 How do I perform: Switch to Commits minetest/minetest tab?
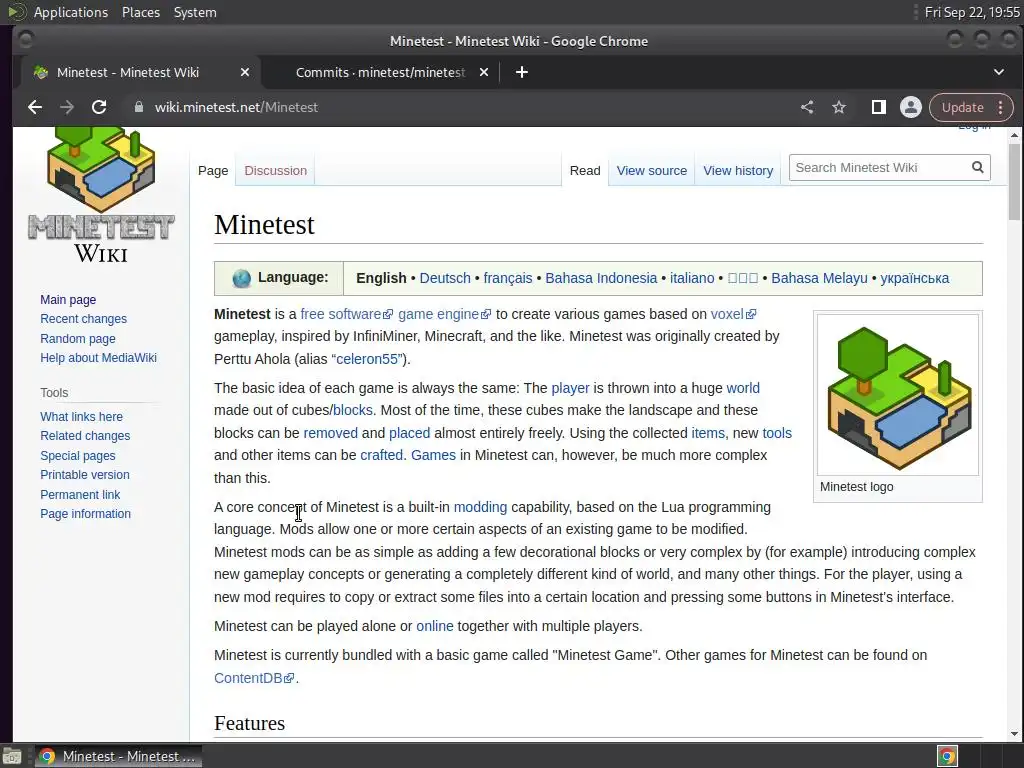[381, 72]
